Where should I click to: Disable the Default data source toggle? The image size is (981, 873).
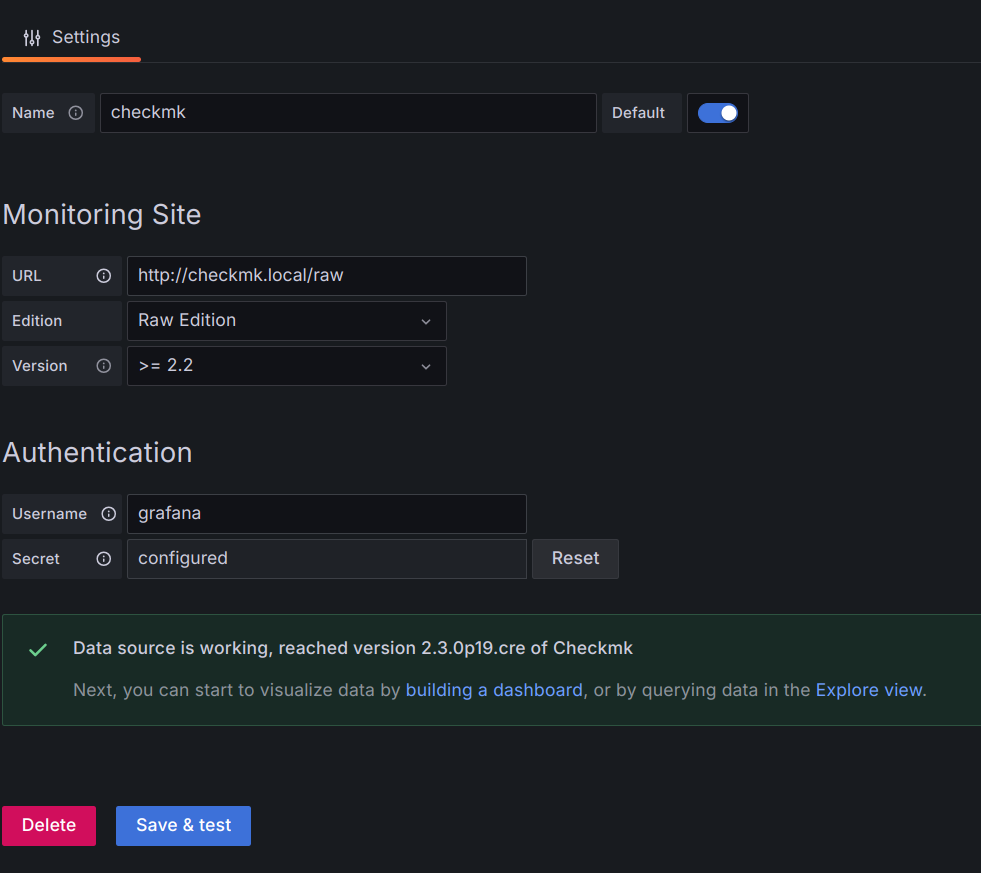click(717, 113)
